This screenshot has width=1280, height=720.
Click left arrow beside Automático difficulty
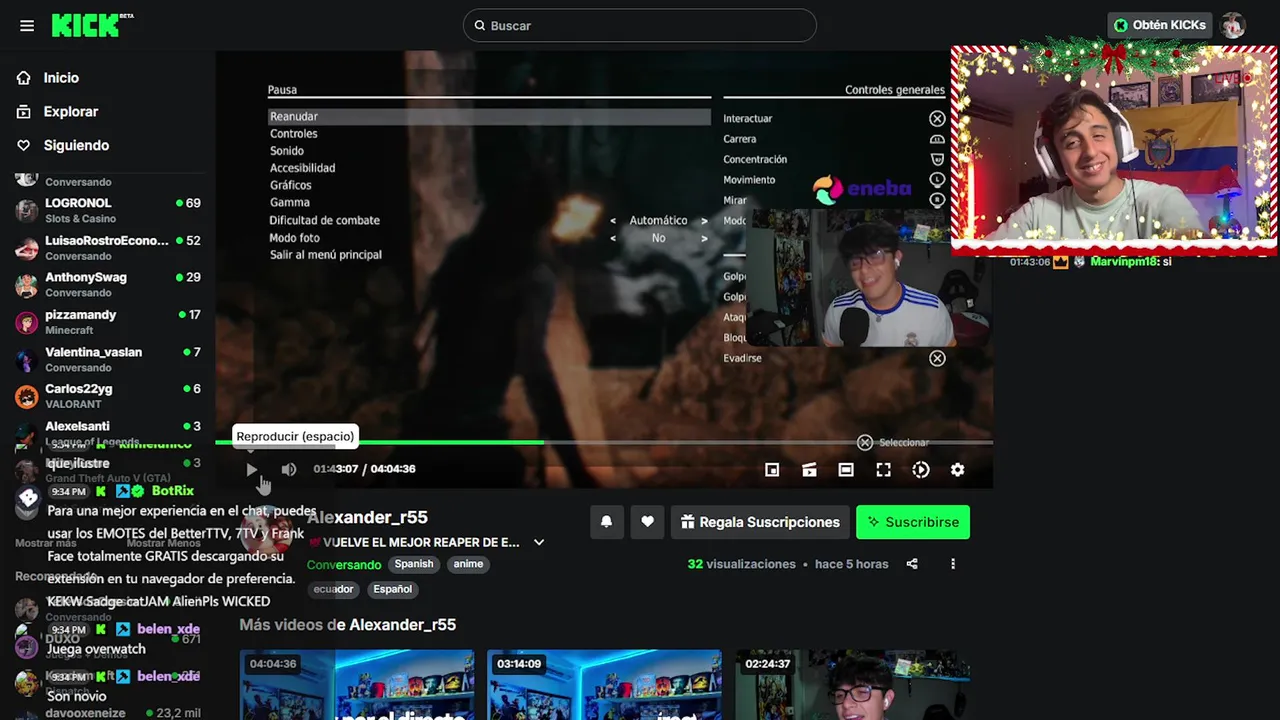[613, 221]
